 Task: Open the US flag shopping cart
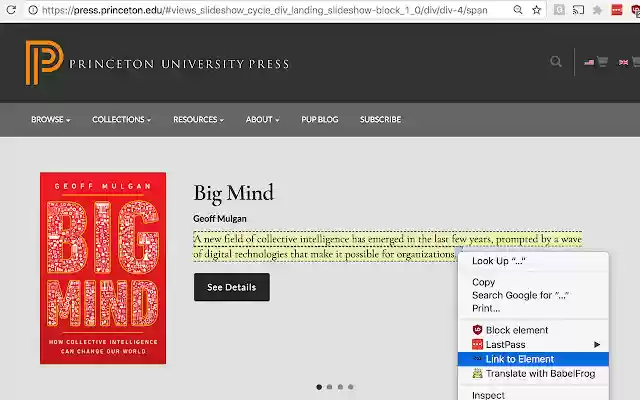[x=596, y=62]
